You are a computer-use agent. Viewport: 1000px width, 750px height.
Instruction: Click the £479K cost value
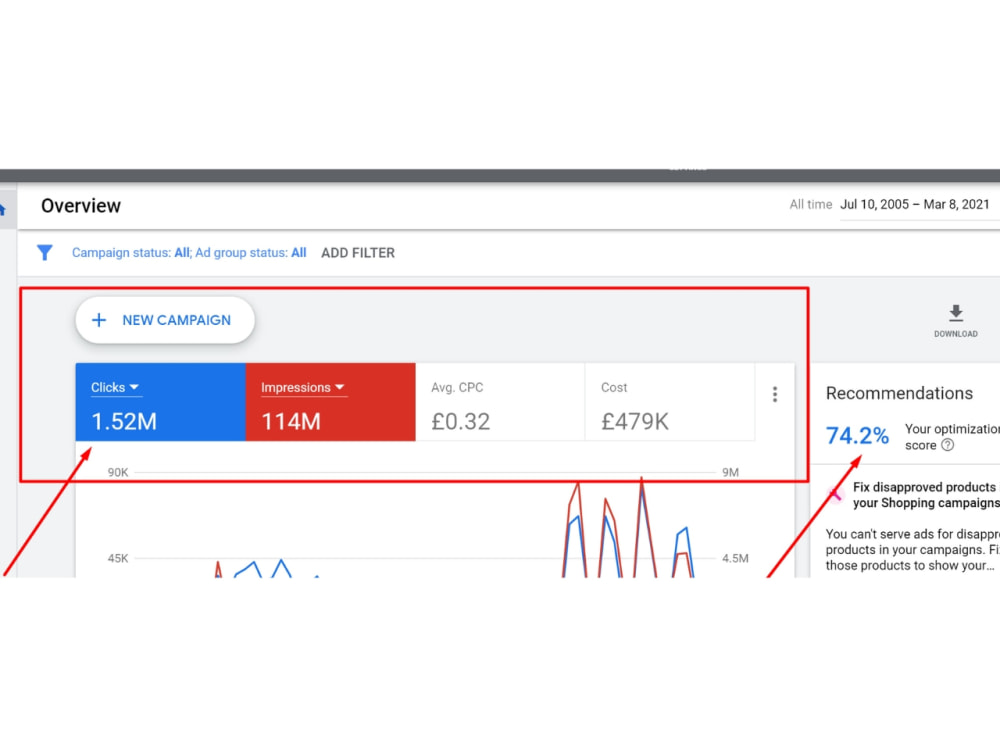click(635, 422)
